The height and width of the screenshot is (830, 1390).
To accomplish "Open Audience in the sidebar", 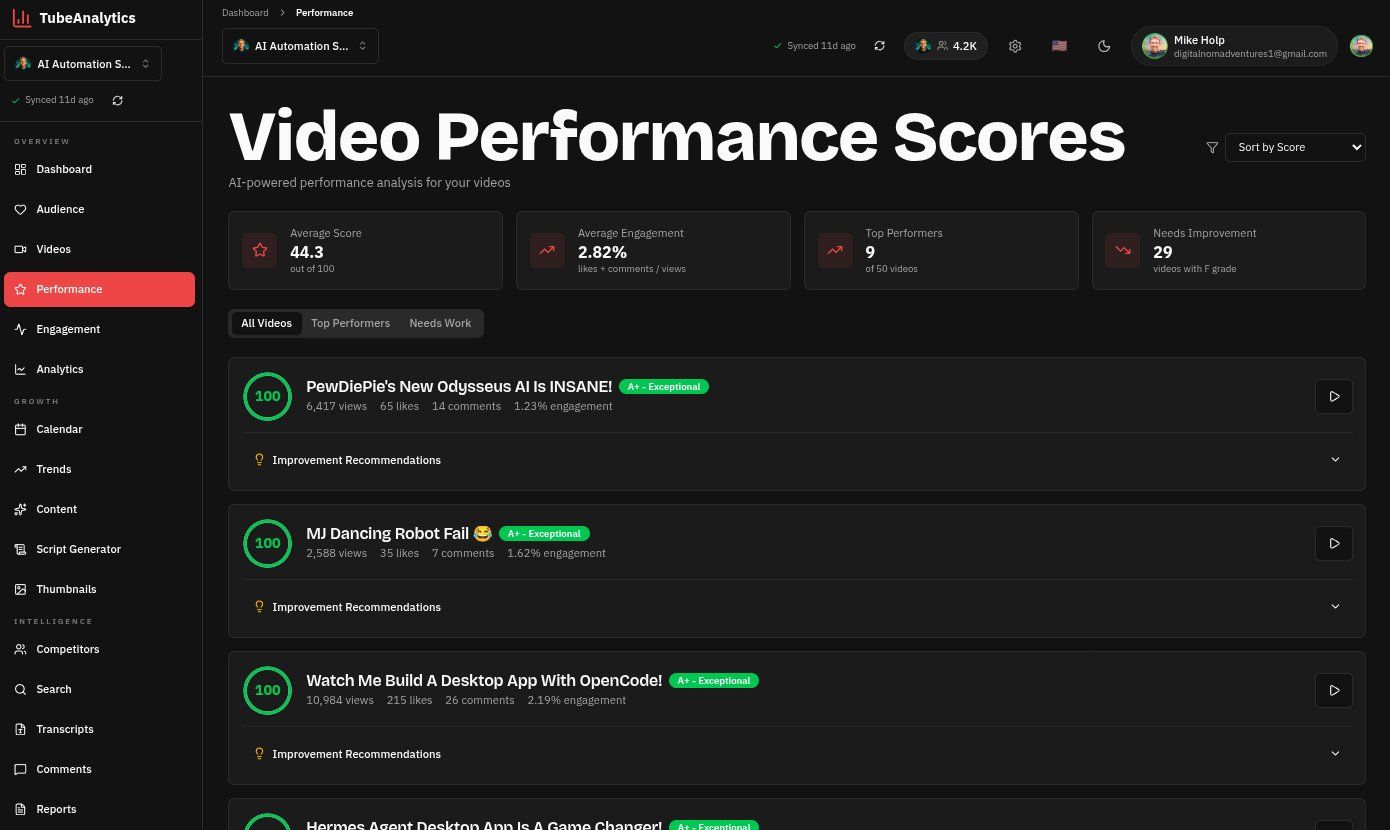I will (99, 209).
